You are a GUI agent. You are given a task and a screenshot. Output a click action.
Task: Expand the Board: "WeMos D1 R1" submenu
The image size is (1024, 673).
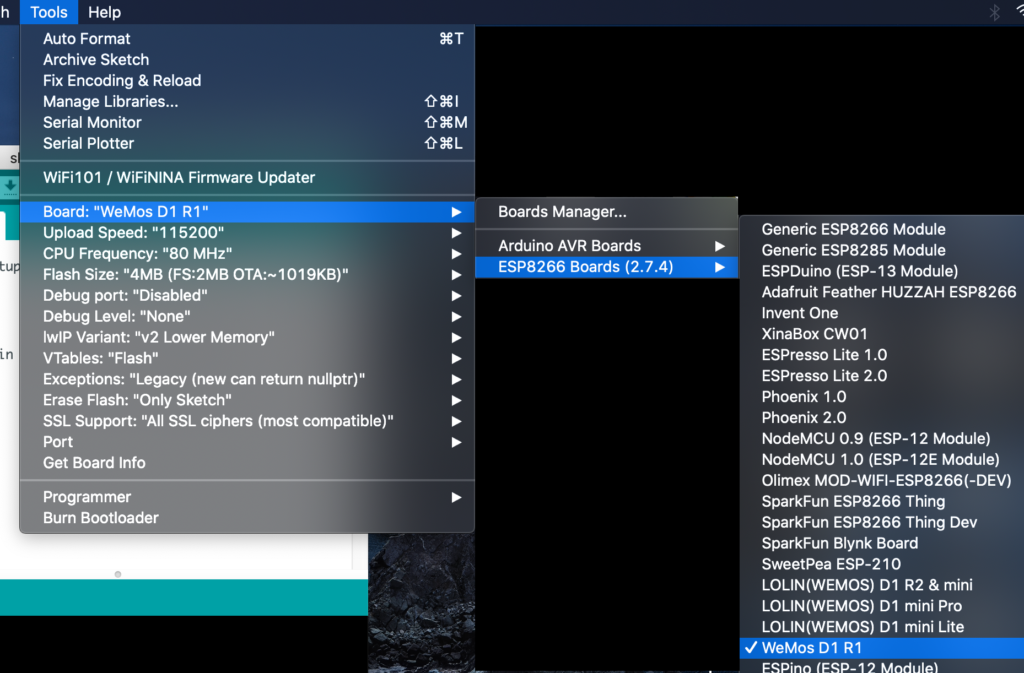click(x=248, y=211)
